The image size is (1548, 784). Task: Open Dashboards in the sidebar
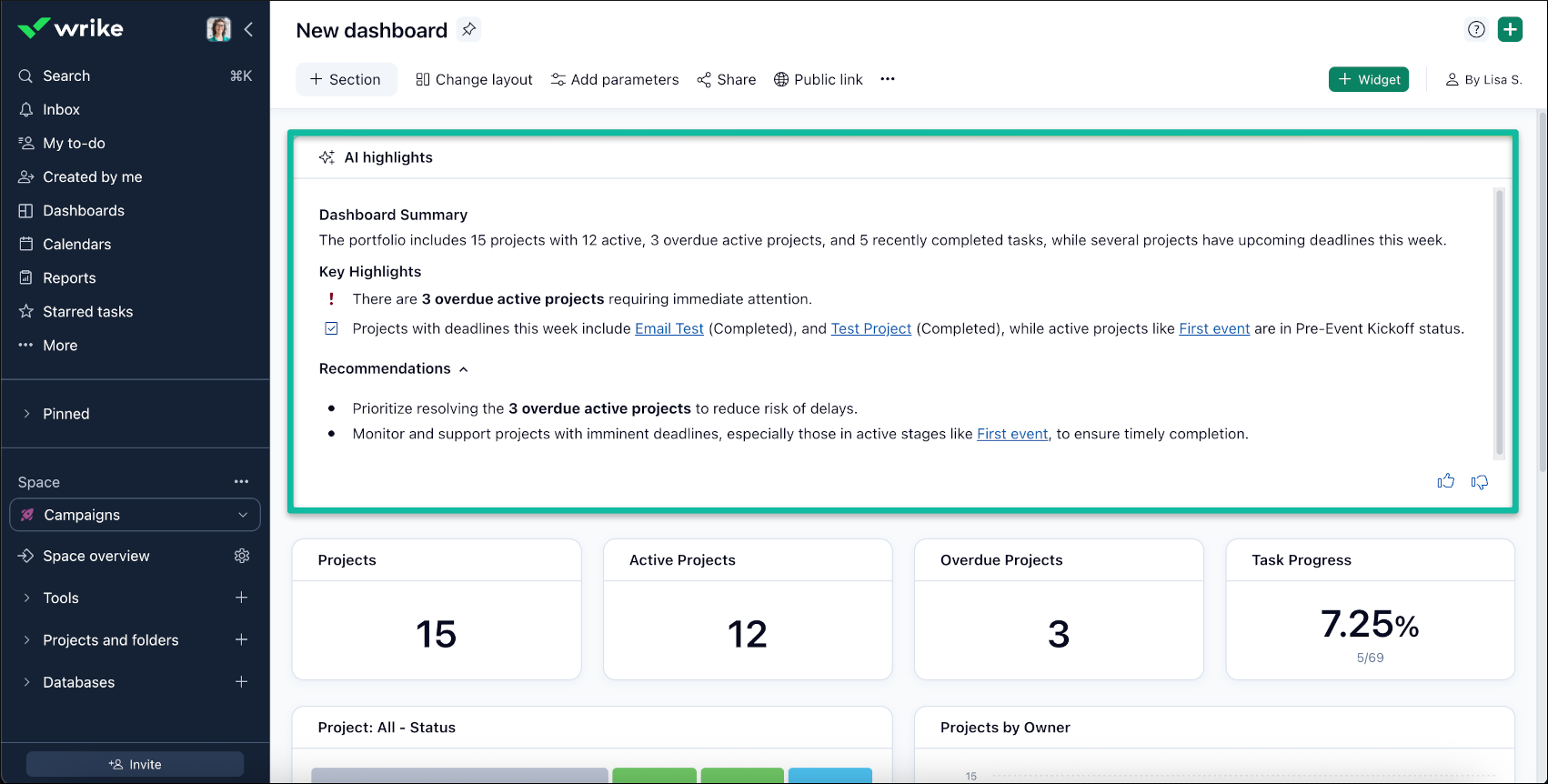pyautogui.click(x=84, y=210)
